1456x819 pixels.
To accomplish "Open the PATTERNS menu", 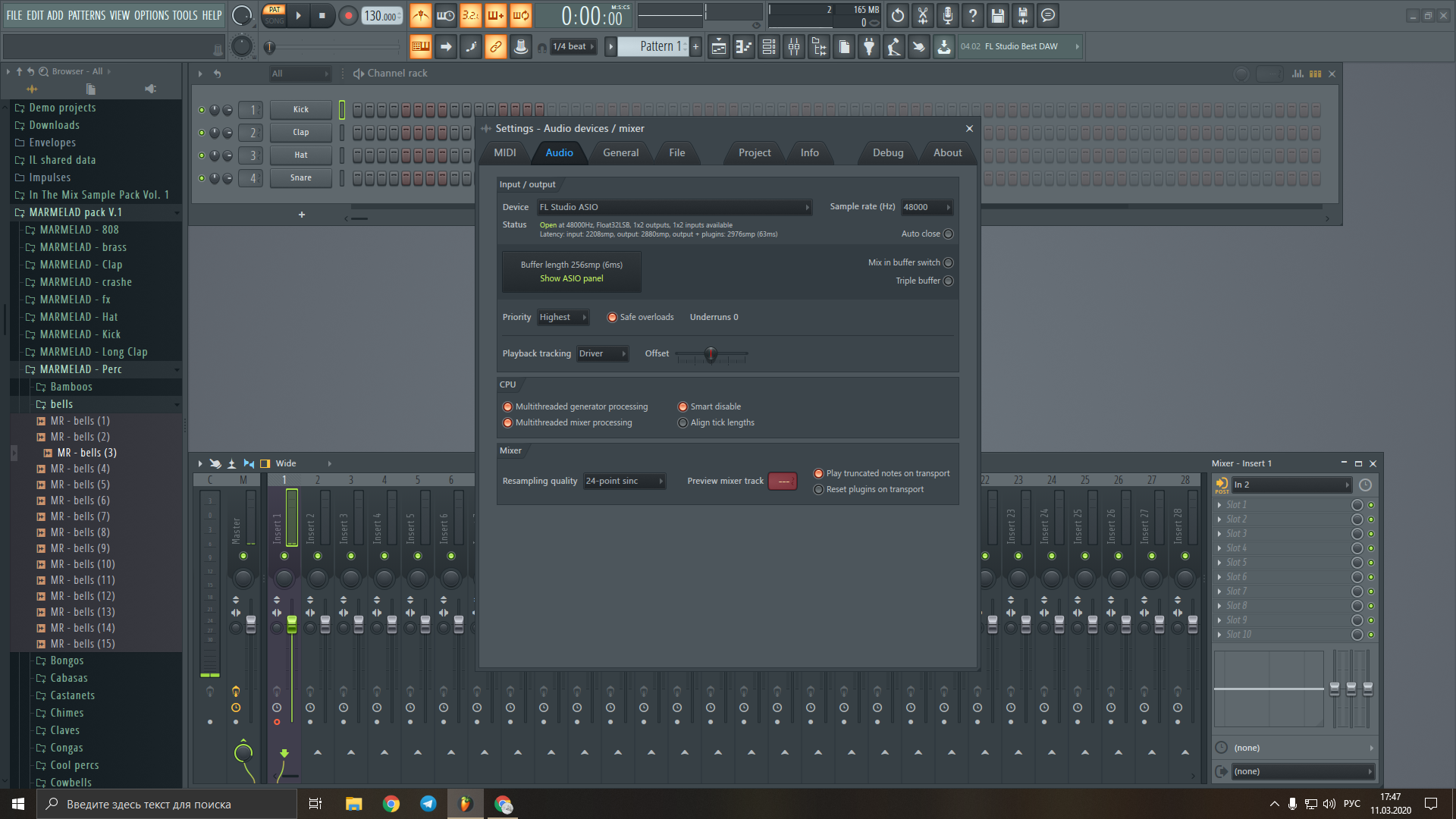I will click(86, 15).
